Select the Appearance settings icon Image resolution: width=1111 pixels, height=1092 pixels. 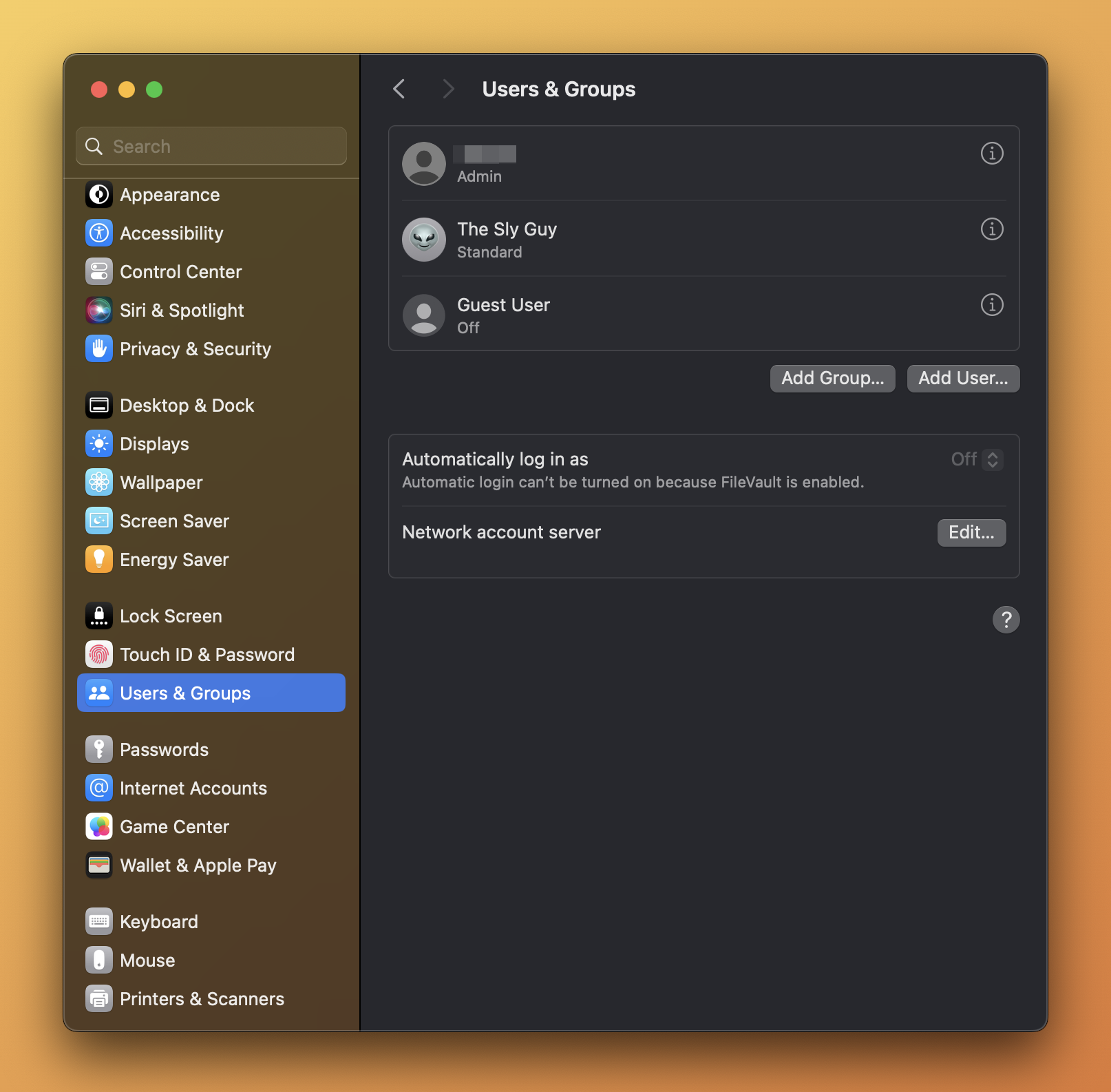point(99,194)
